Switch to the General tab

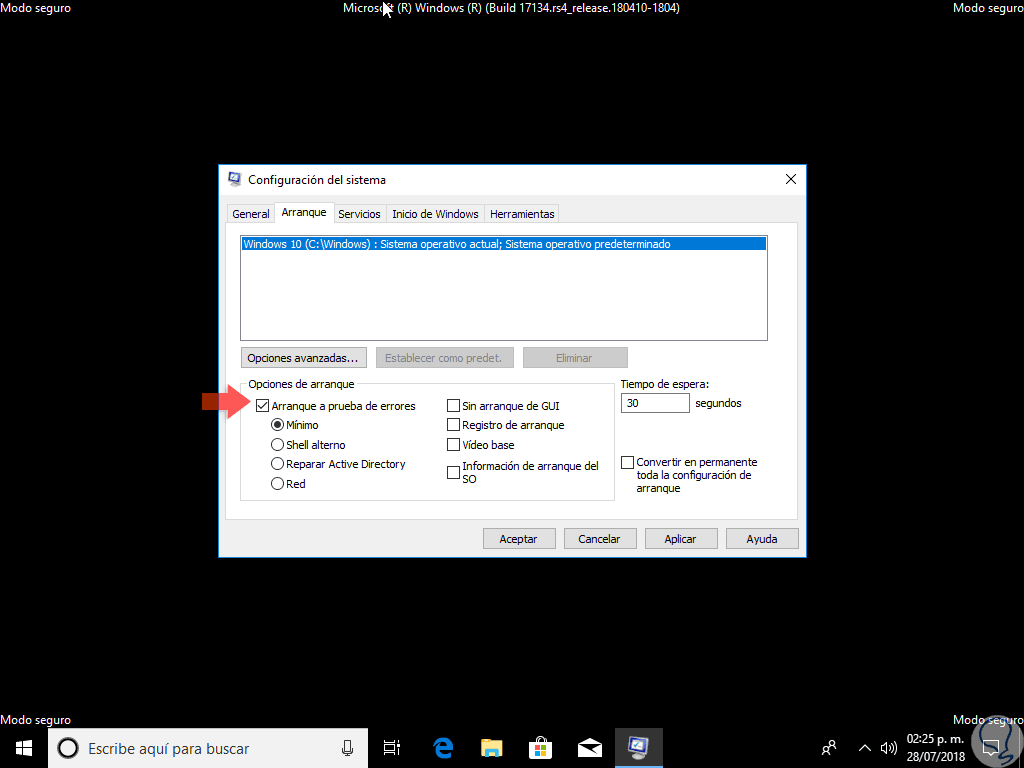[251, 214]
